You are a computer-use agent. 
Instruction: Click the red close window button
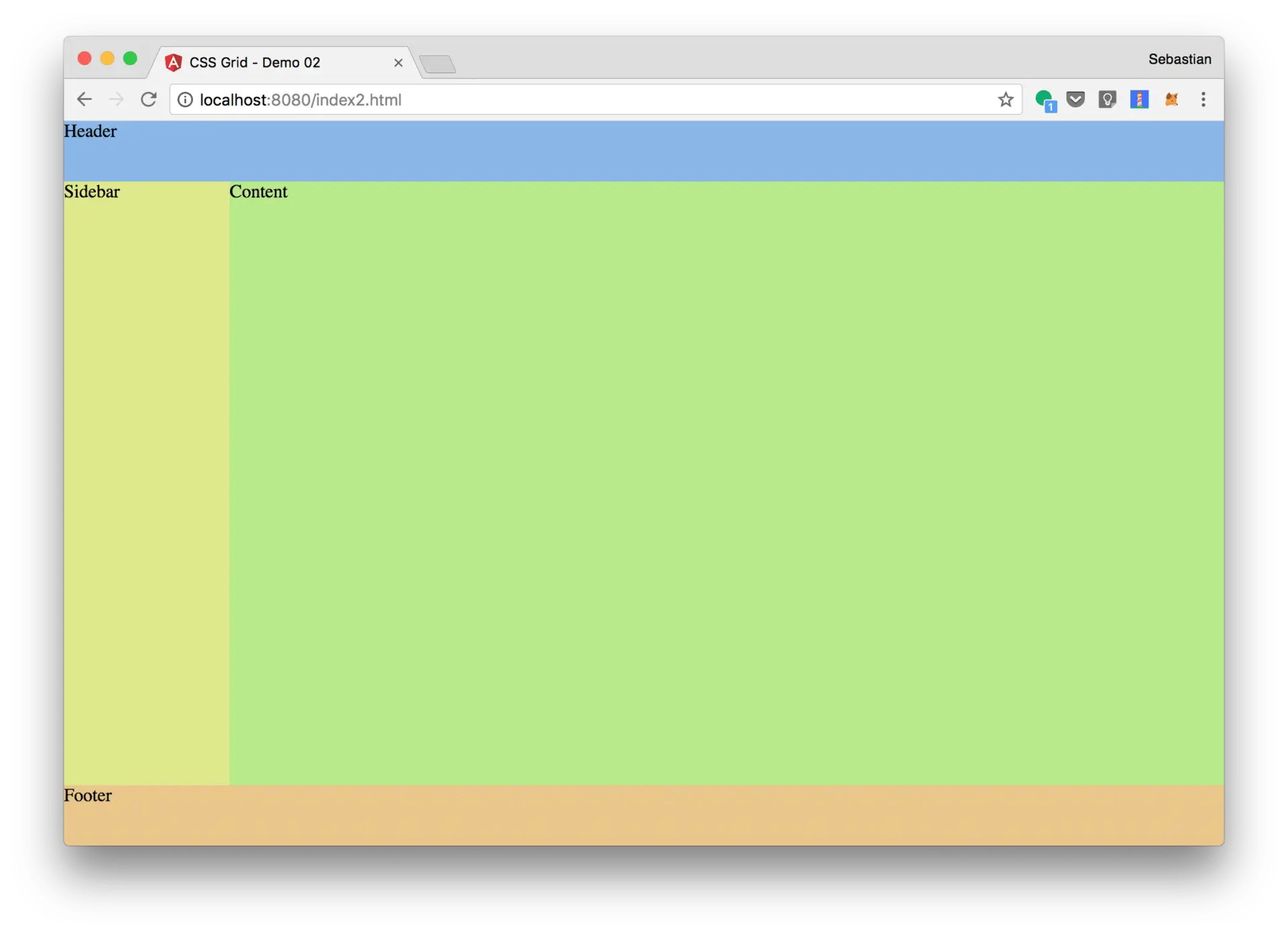85,58
